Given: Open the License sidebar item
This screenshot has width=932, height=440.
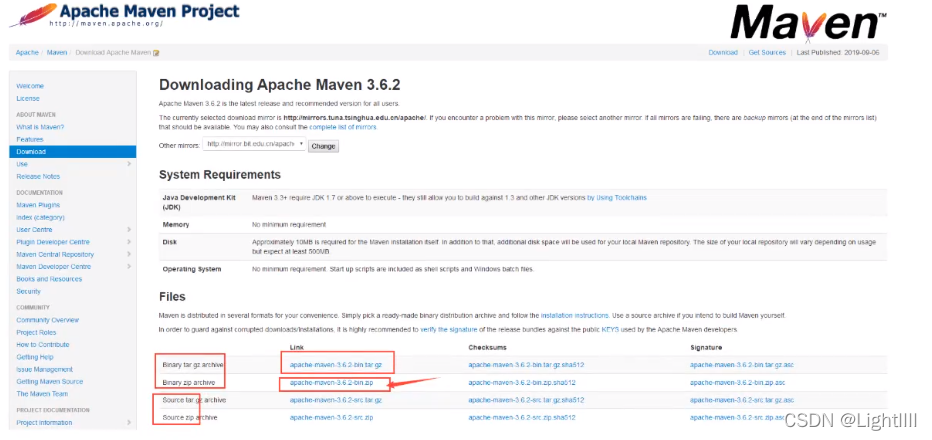Looking at the screenshot, I should [28, 99].
